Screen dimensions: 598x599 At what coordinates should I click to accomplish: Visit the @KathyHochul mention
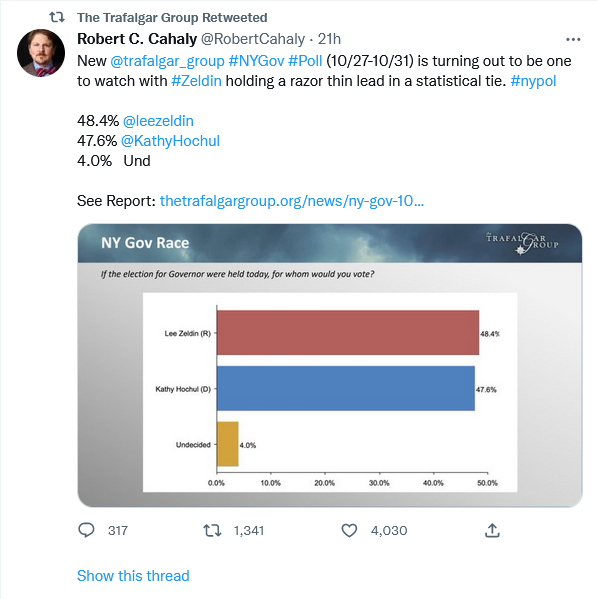click(170, 141)
